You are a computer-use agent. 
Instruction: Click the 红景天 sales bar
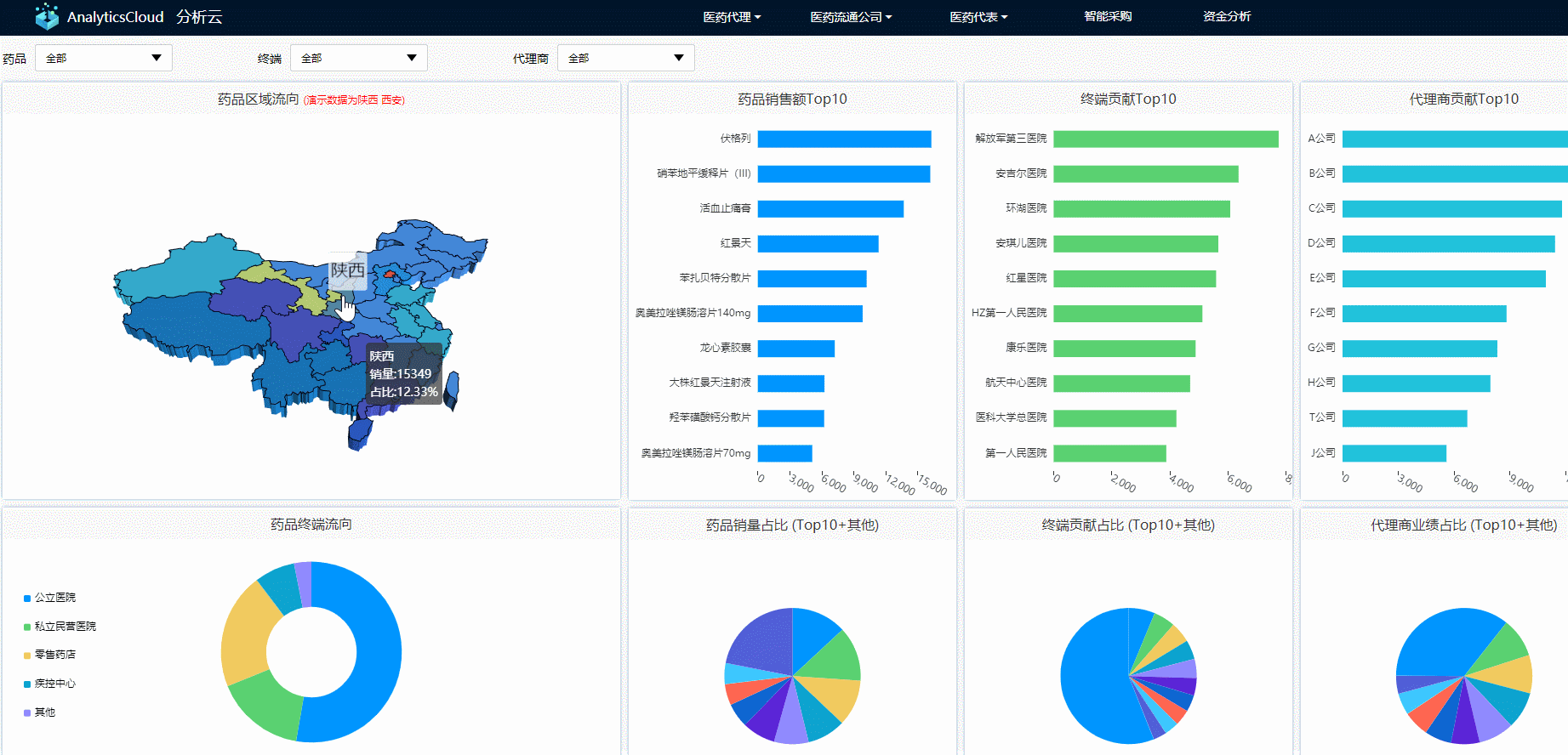point(818,244)
